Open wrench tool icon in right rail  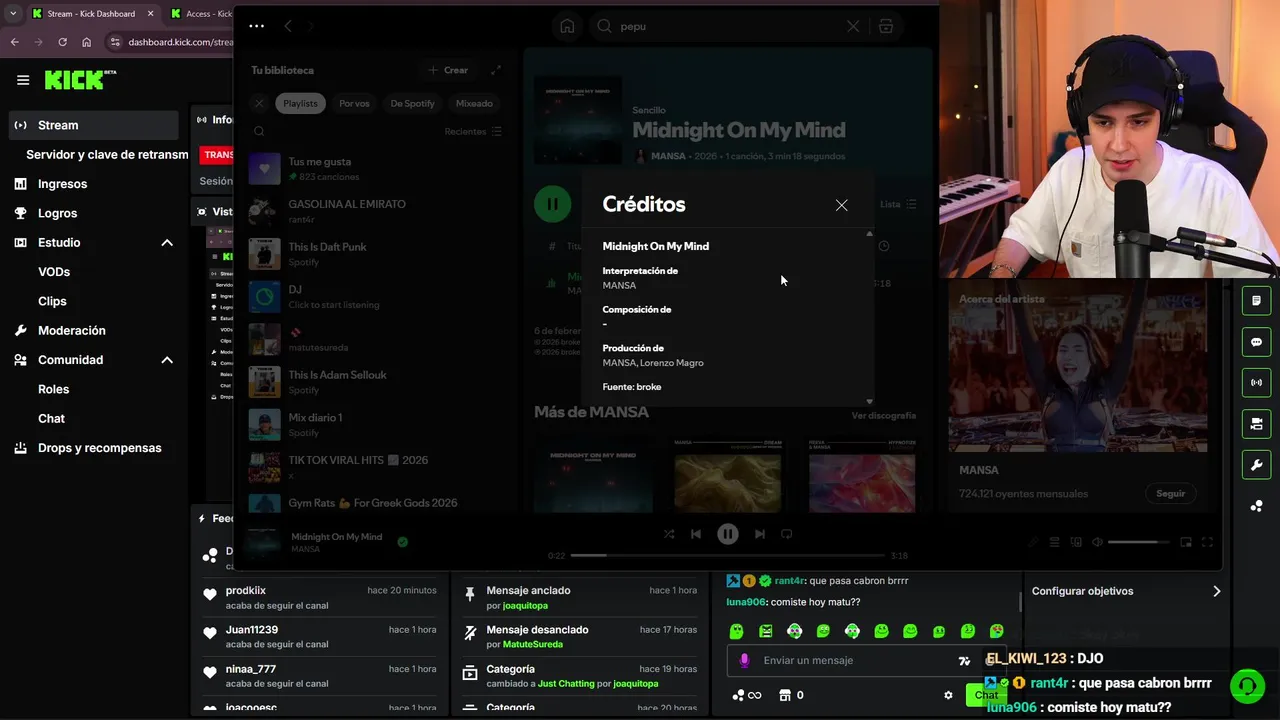(1256, 465)
